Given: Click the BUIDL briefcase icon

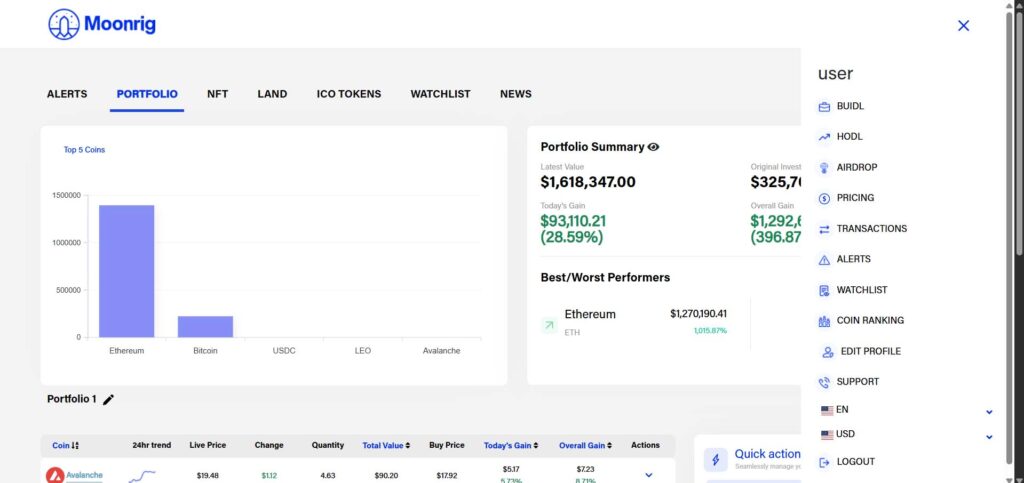Looking at the screenshot, I should click(824, 106).
